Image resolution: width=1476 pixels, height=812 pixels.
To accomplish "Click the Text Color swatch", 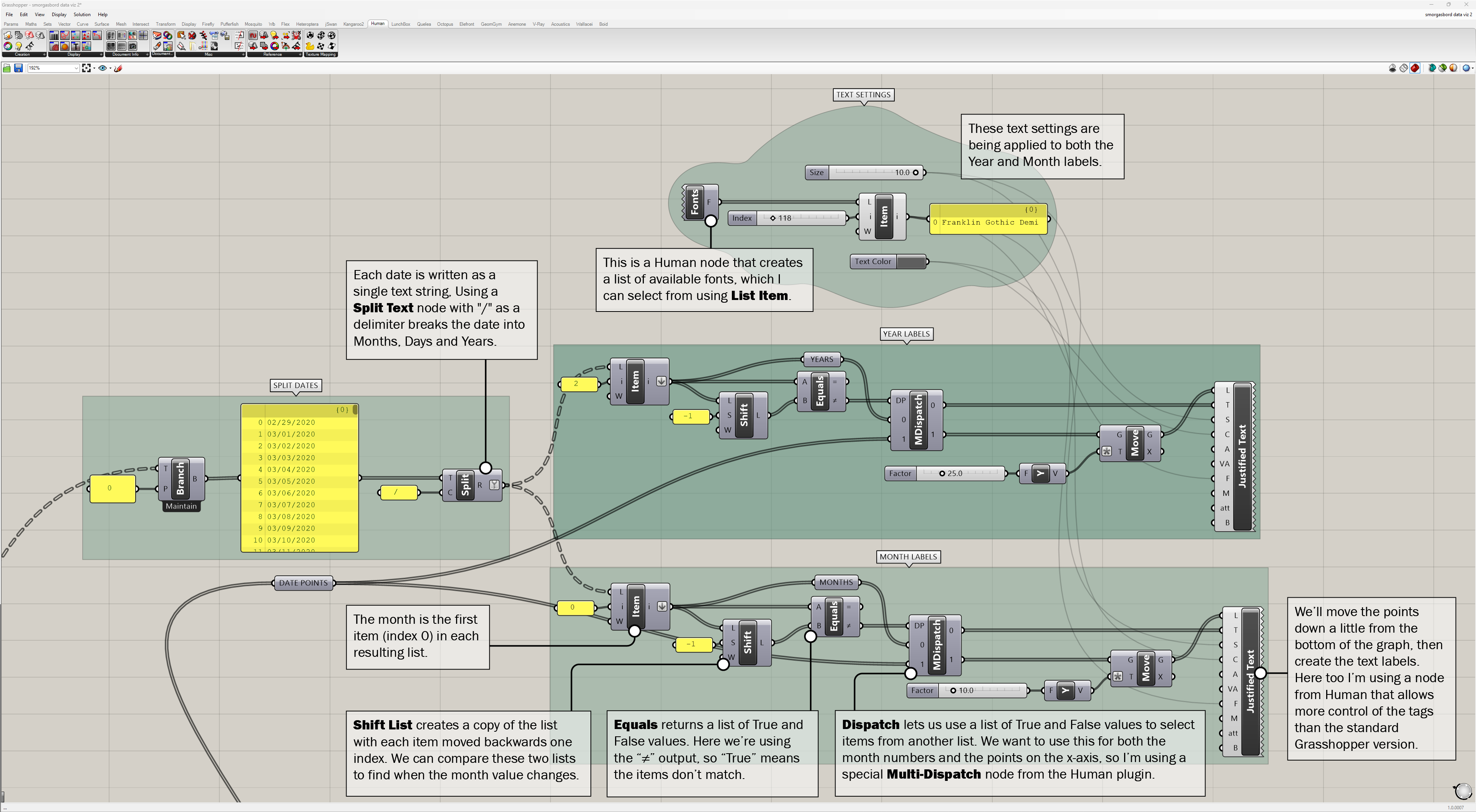I will pyautogui.click(x=910, y=262).
